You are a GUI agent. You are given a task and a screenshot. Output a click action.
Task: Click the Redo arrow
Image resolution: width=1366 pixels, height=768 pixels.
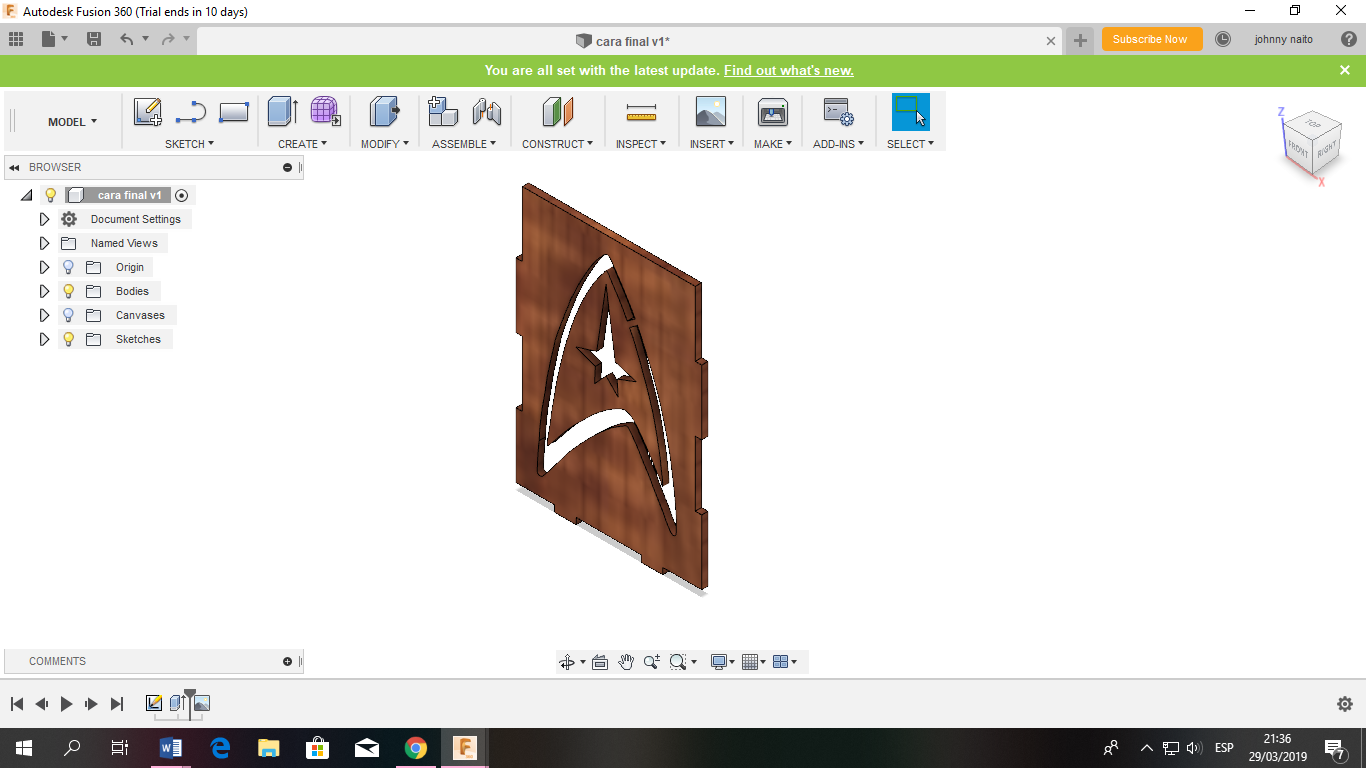(167, 39)
